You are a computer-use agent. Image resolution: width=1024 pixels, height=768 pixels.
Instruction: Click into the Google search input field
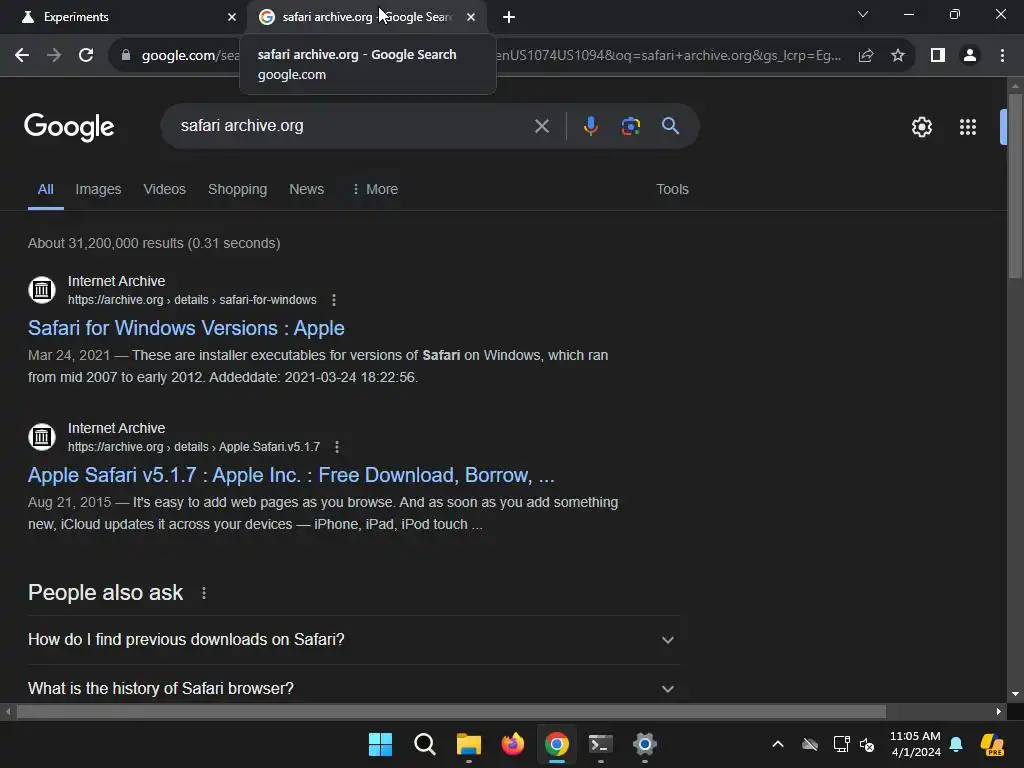pos(353,126)
